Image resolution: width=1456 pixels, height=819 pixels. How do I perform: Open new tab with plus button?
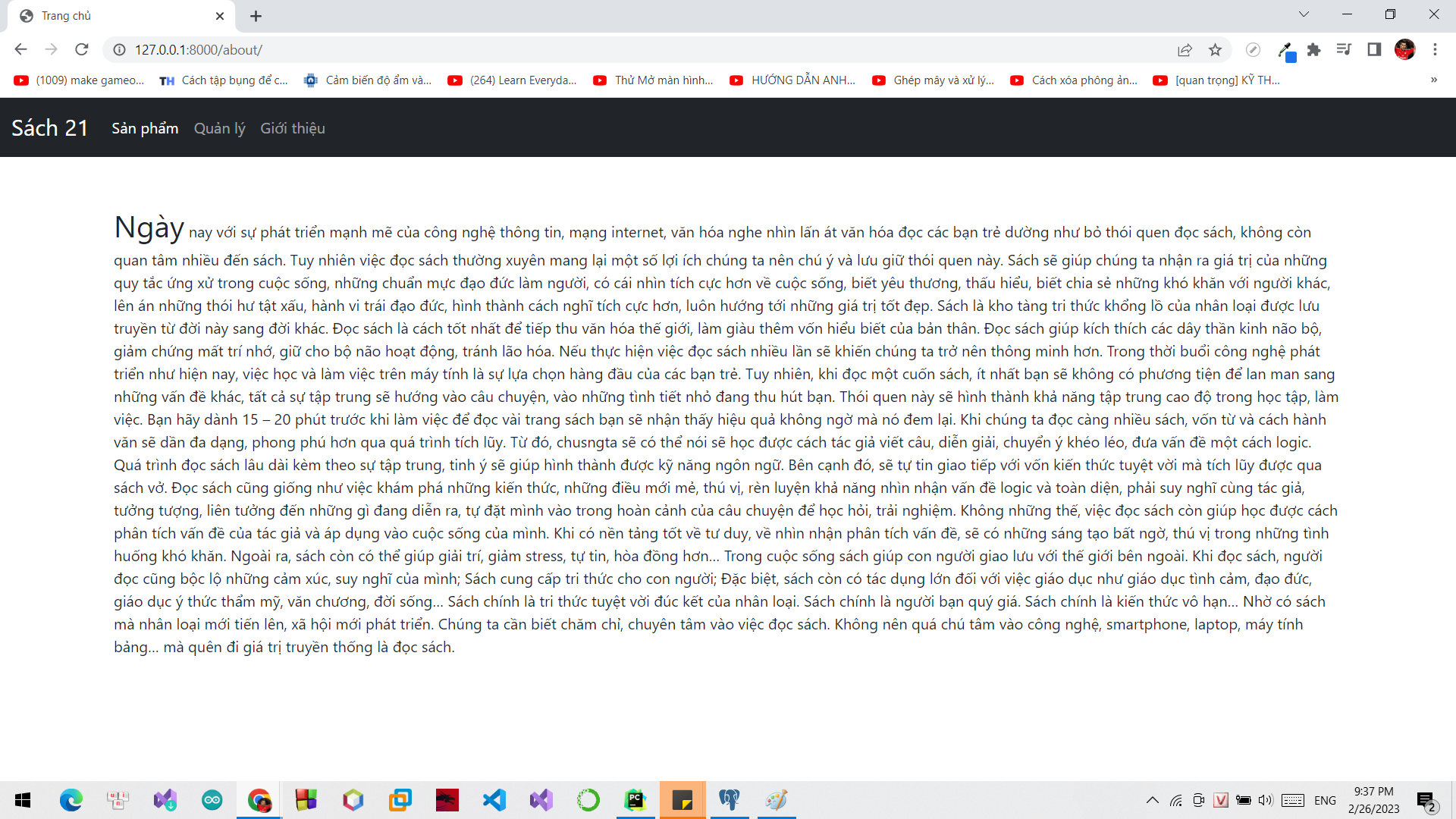256,16
